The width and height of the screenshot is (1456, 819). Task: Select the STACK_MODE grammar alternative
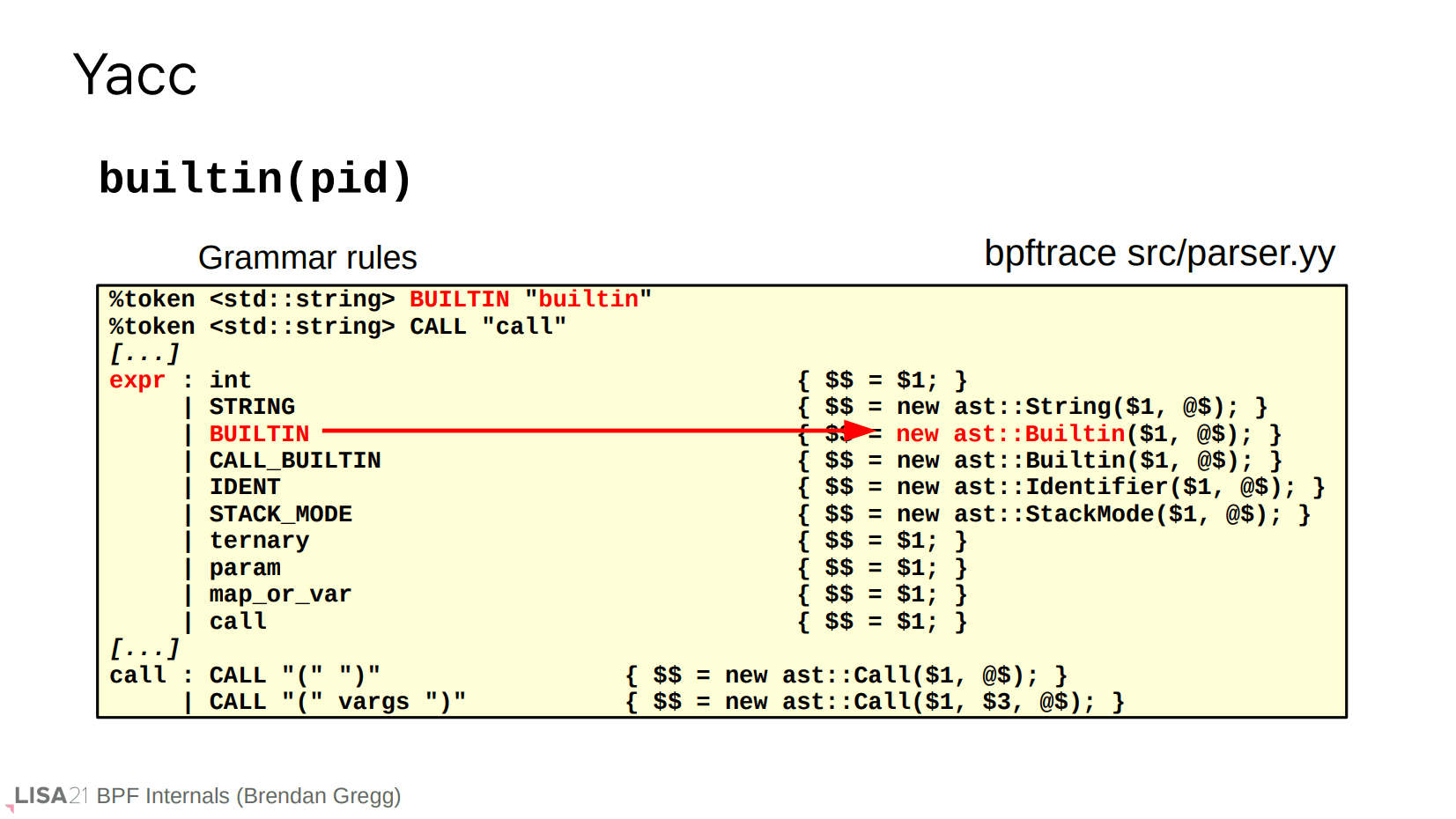tap(280, 514)
